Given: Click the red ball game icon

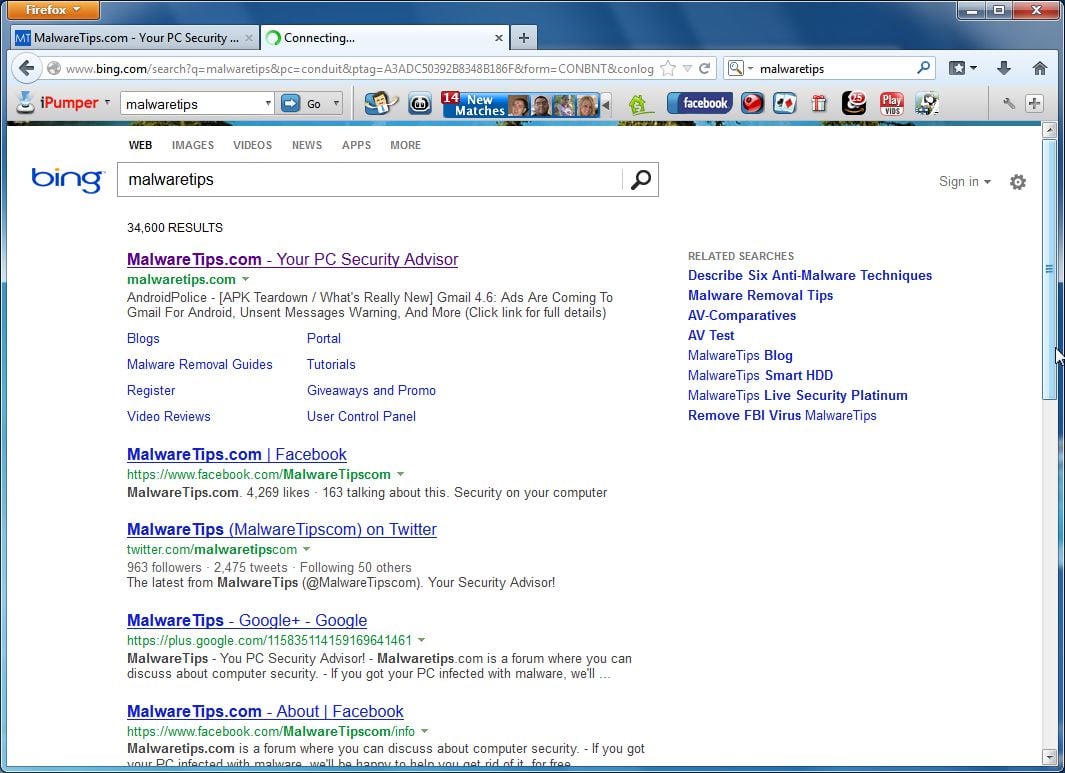Looking at the screenshot, I should tap(753, 103).
